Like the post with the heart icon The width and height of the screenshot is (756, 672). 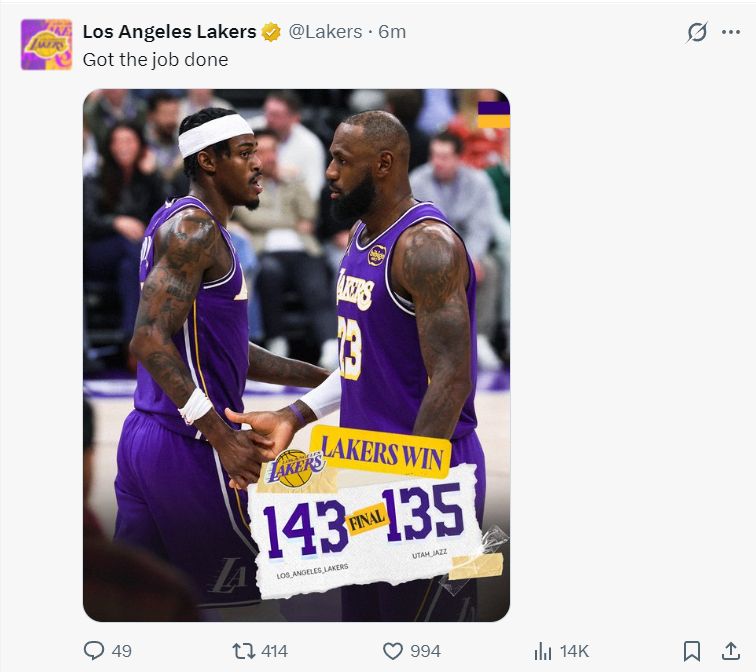[393, 651]
